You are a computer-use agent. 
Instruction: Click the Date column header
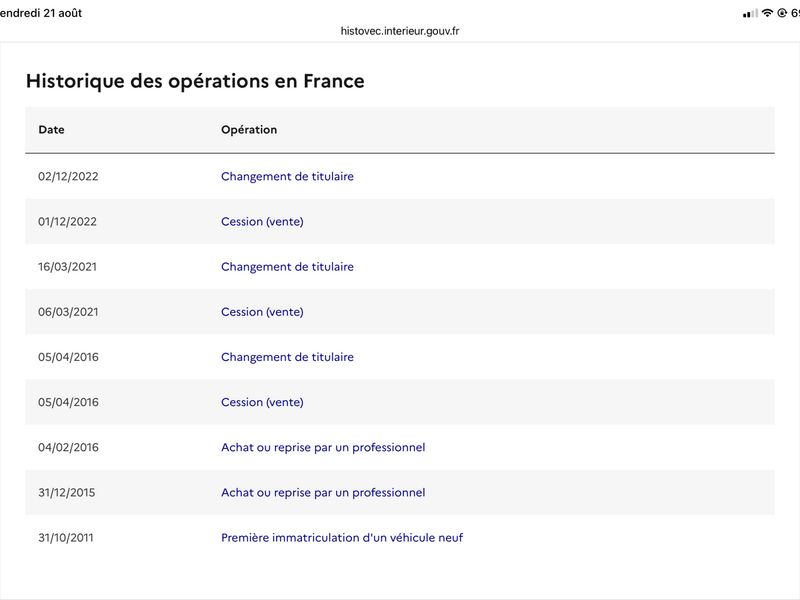52,130
